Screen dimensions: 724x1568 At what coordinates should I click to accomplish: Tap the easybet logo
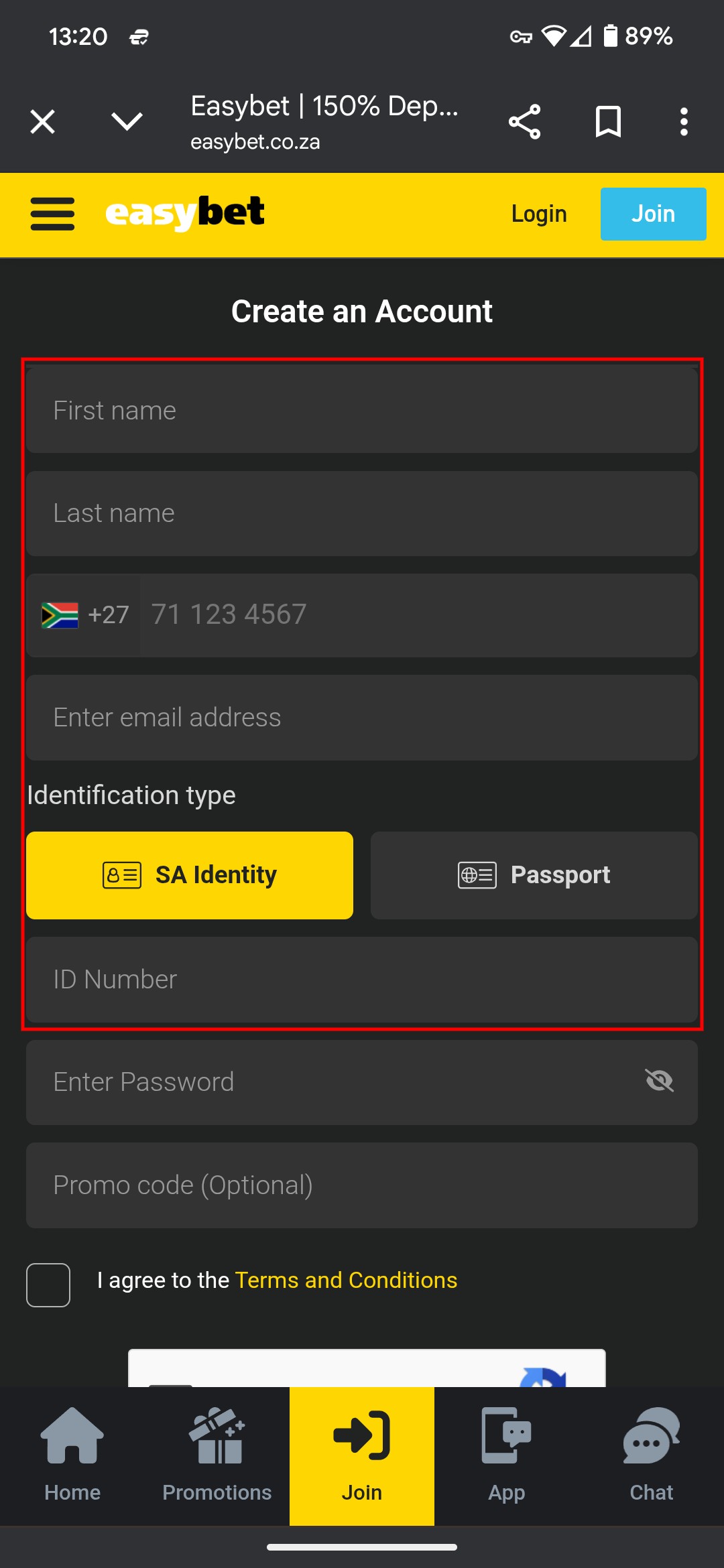pos(185,213)
